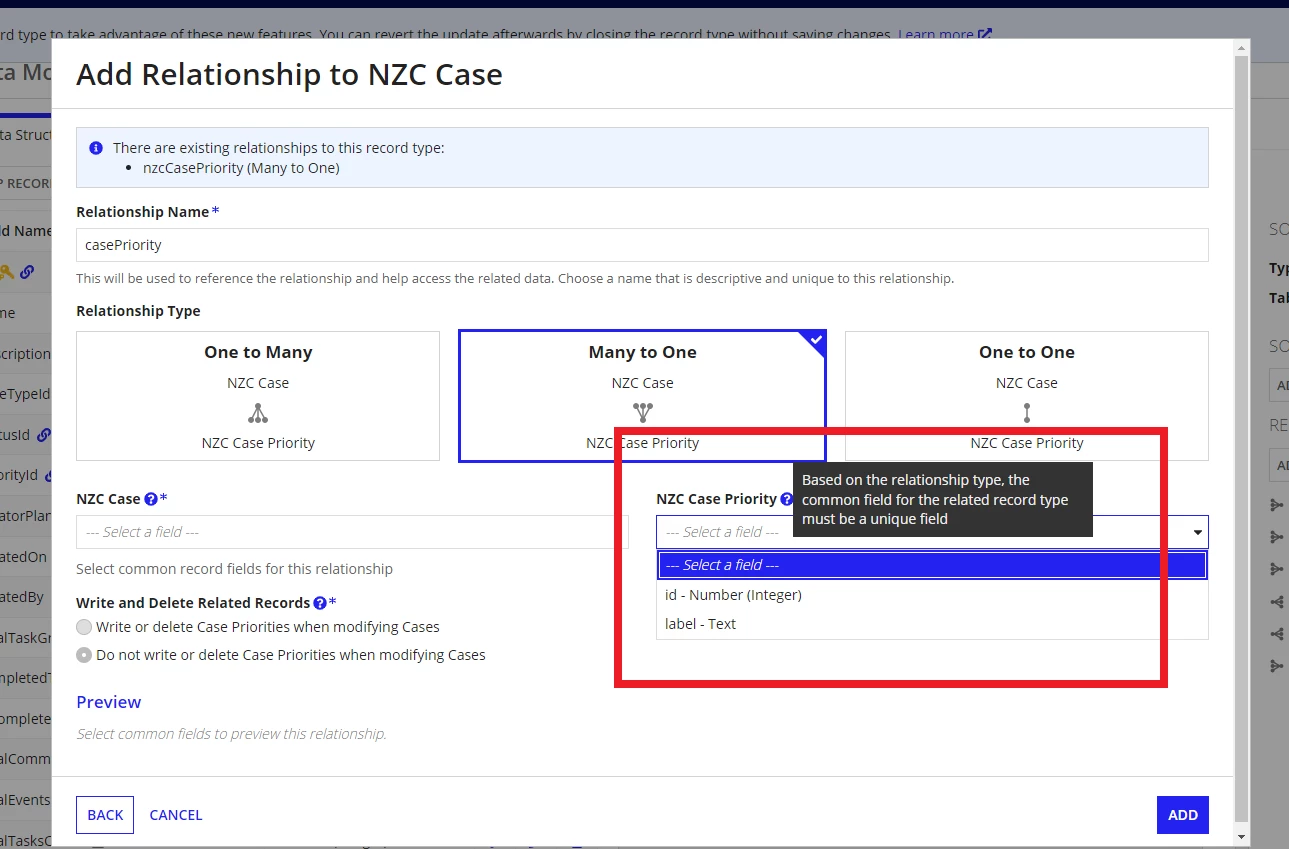
Task: Click the info icon in existing relationships banner
Action: pos(96,148)
